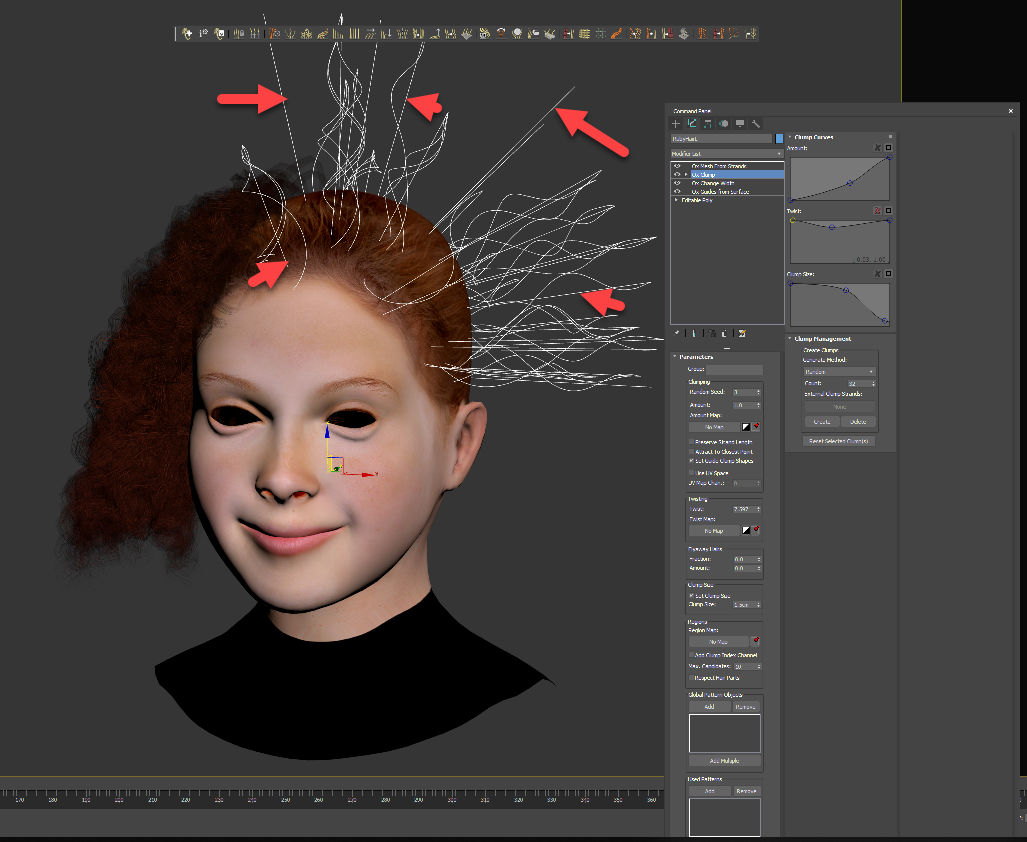Click the Add Multiple button
Viewport: 1027px width, 842px height.
click(725, 761)
